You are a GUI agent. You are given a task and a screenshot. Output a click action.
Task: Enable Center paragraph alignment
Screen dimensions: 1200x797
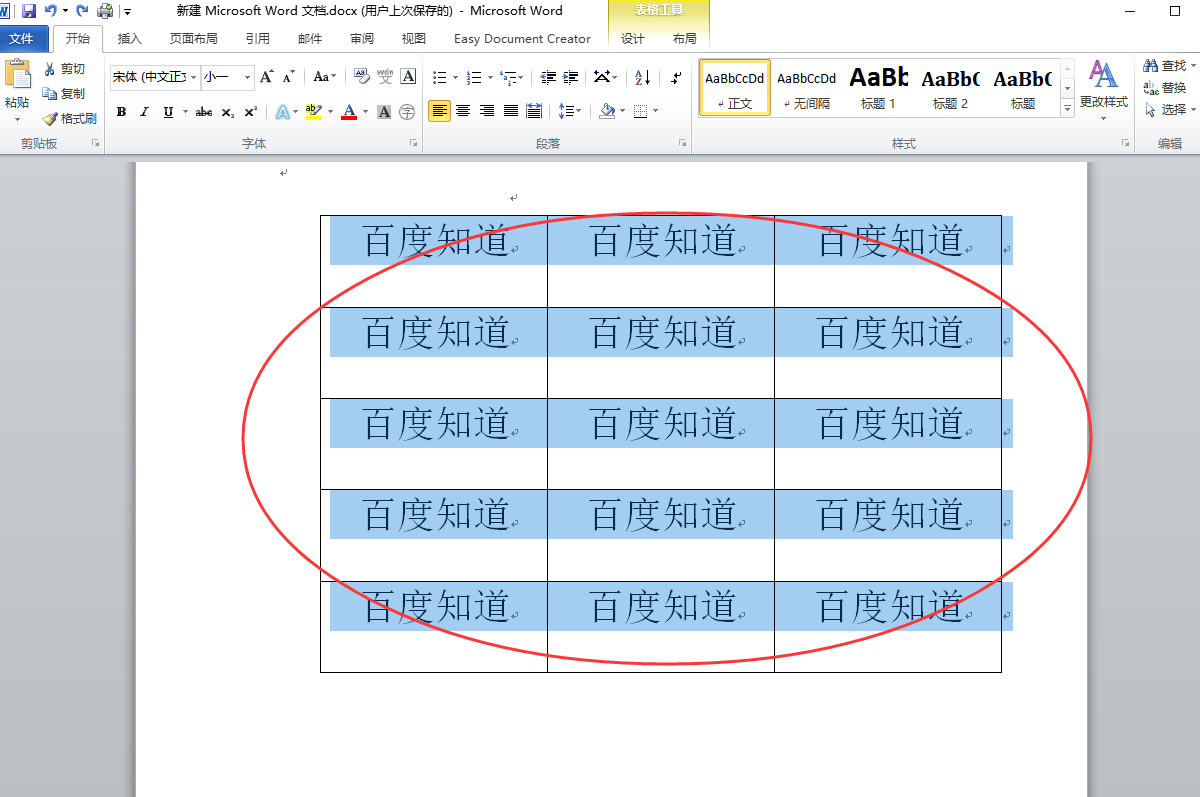pyautogui.click(x=462, y=111)
